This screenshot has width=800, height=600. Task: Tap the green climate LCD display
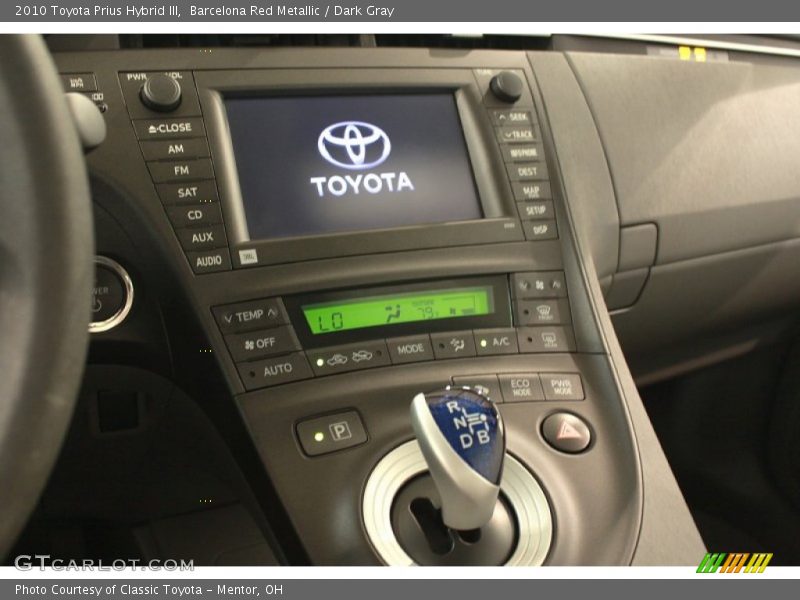(x=397, y=310)
